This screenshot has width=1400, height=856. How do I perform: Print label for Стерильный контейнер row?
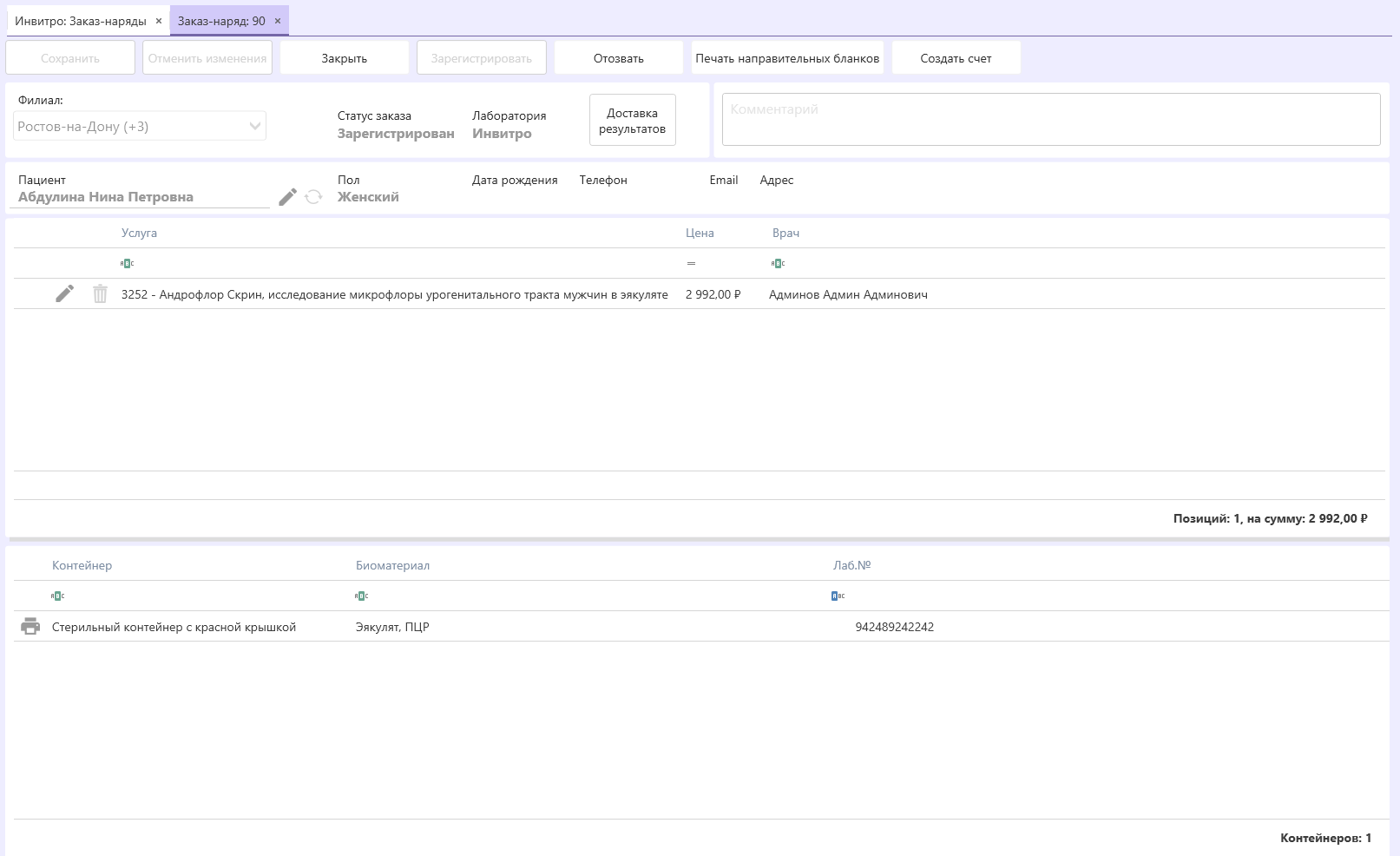[30, 627]
